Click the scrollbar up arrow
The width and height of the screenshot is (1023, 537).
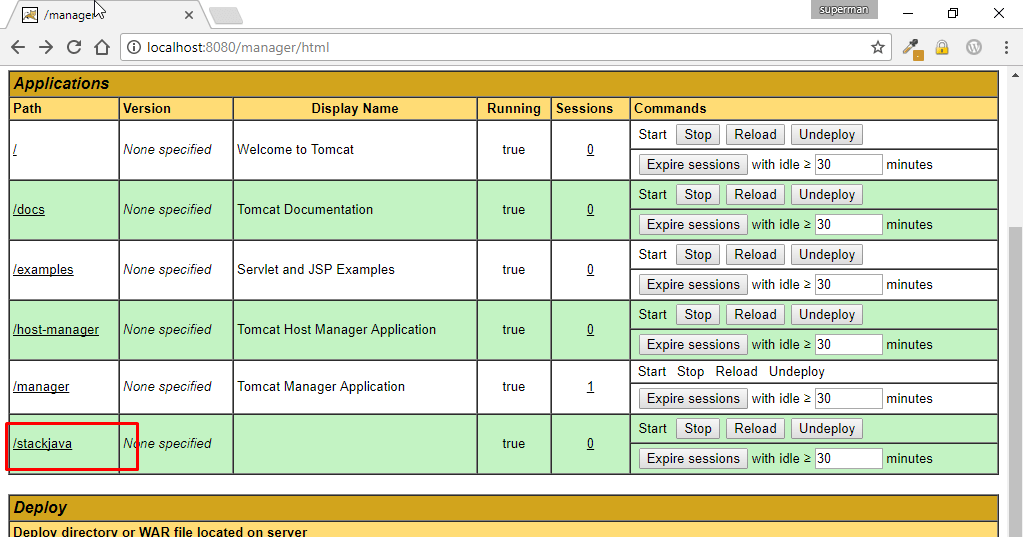(1015, 74)
